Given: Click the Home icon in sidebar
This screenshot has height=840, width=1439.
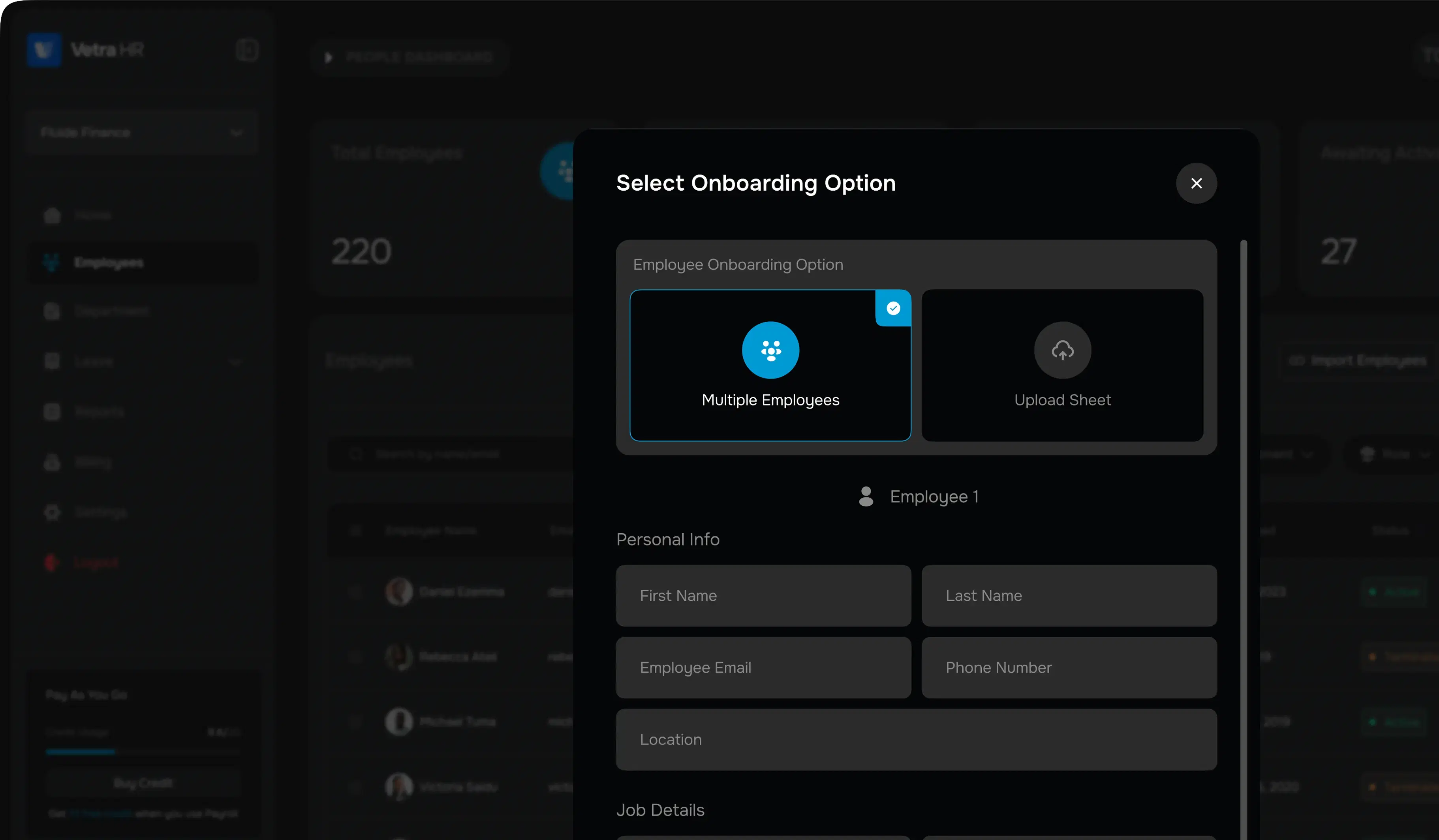Looking at the screenshot, I should tap(52, 215).
